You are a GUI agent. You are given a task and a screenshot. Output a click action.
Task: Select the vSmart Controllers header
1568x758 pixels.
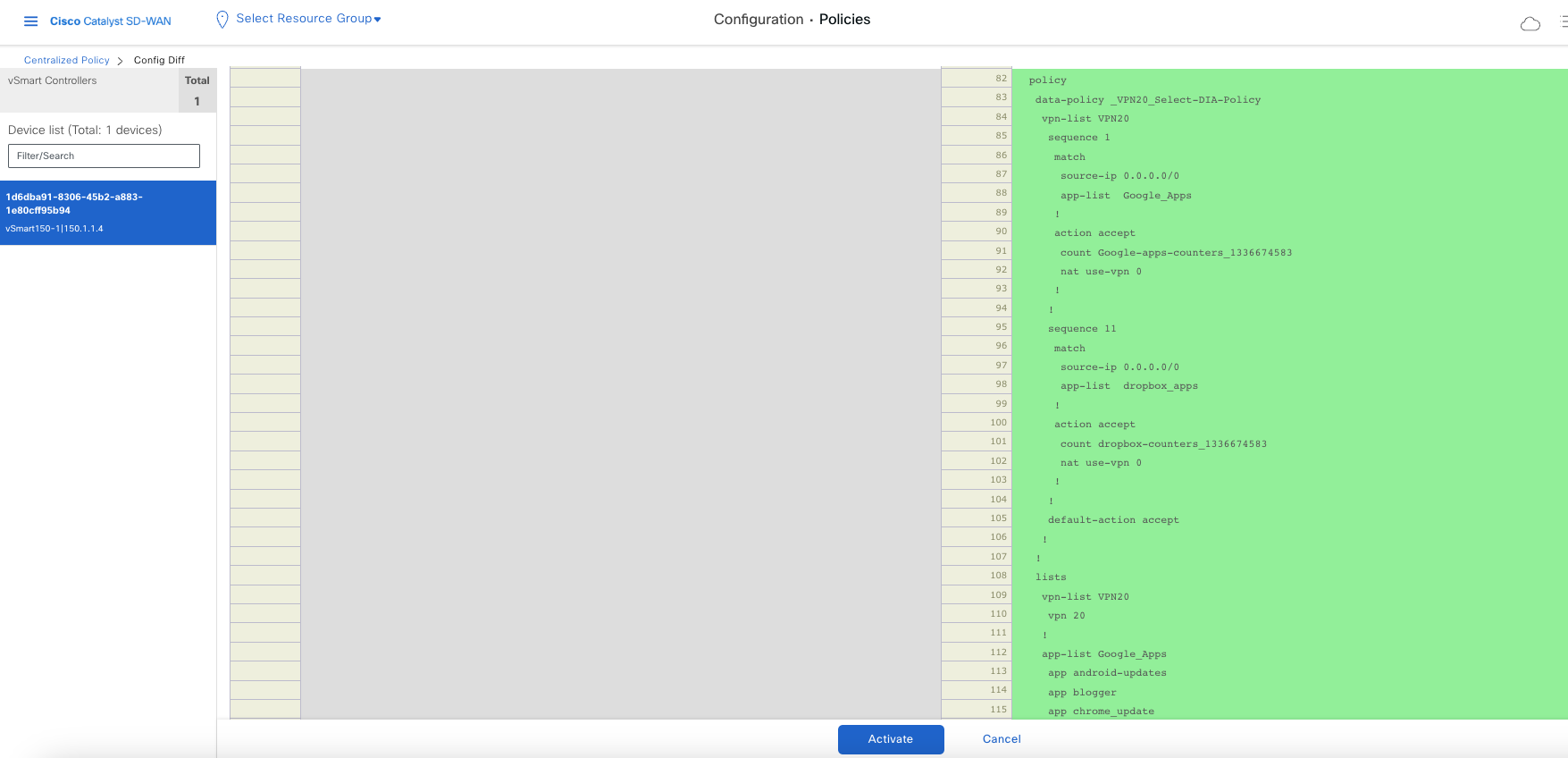click(53, 80)
